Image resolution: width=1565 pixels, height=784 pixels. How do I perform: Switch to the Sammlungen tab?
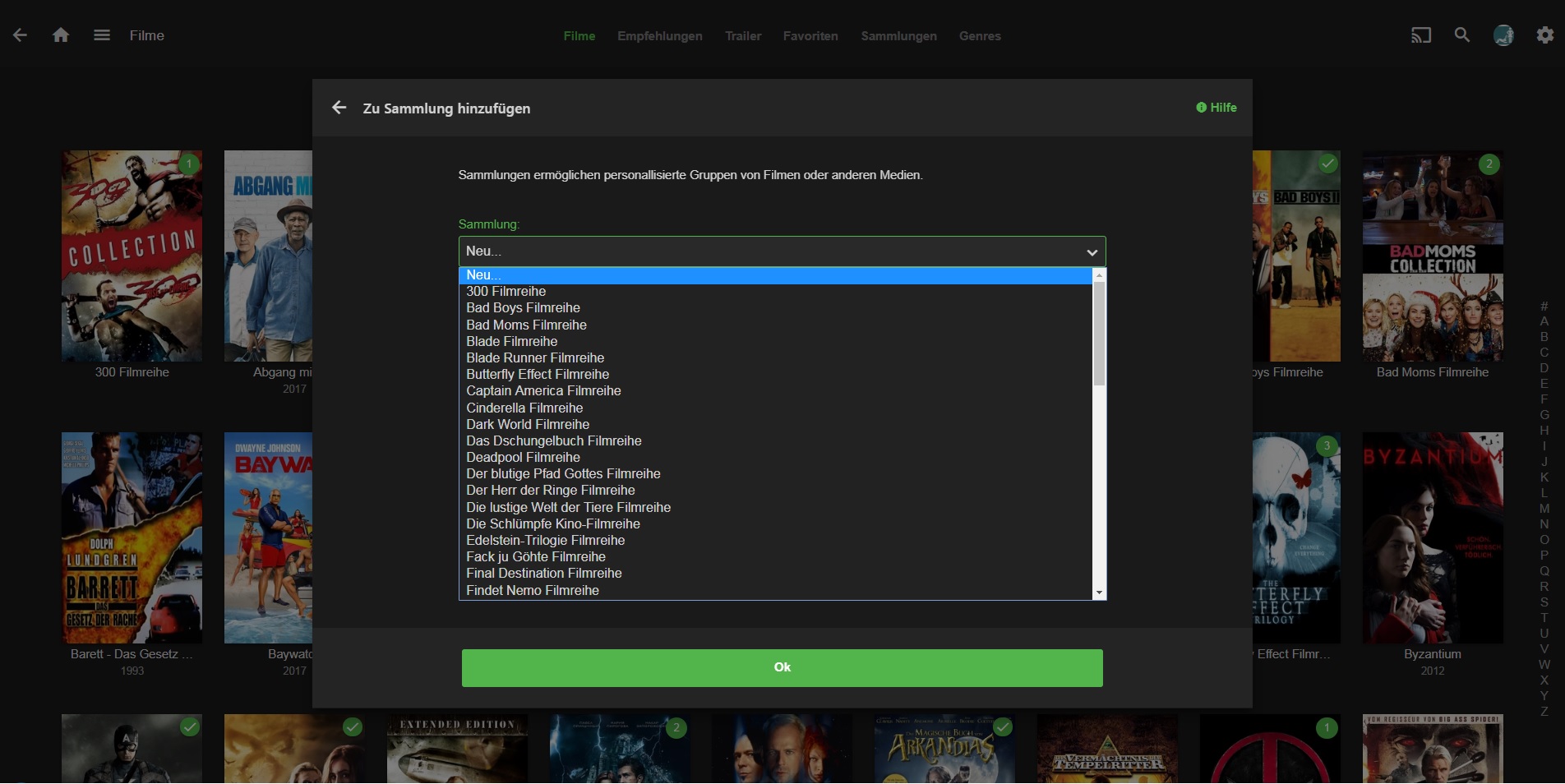click(899, 36)
